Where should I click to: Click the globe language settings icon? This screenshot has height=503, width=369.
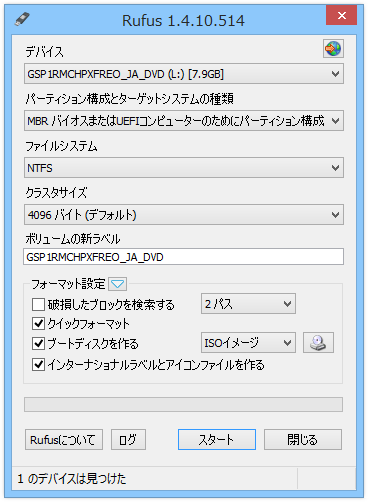click(x=333, y=49)
